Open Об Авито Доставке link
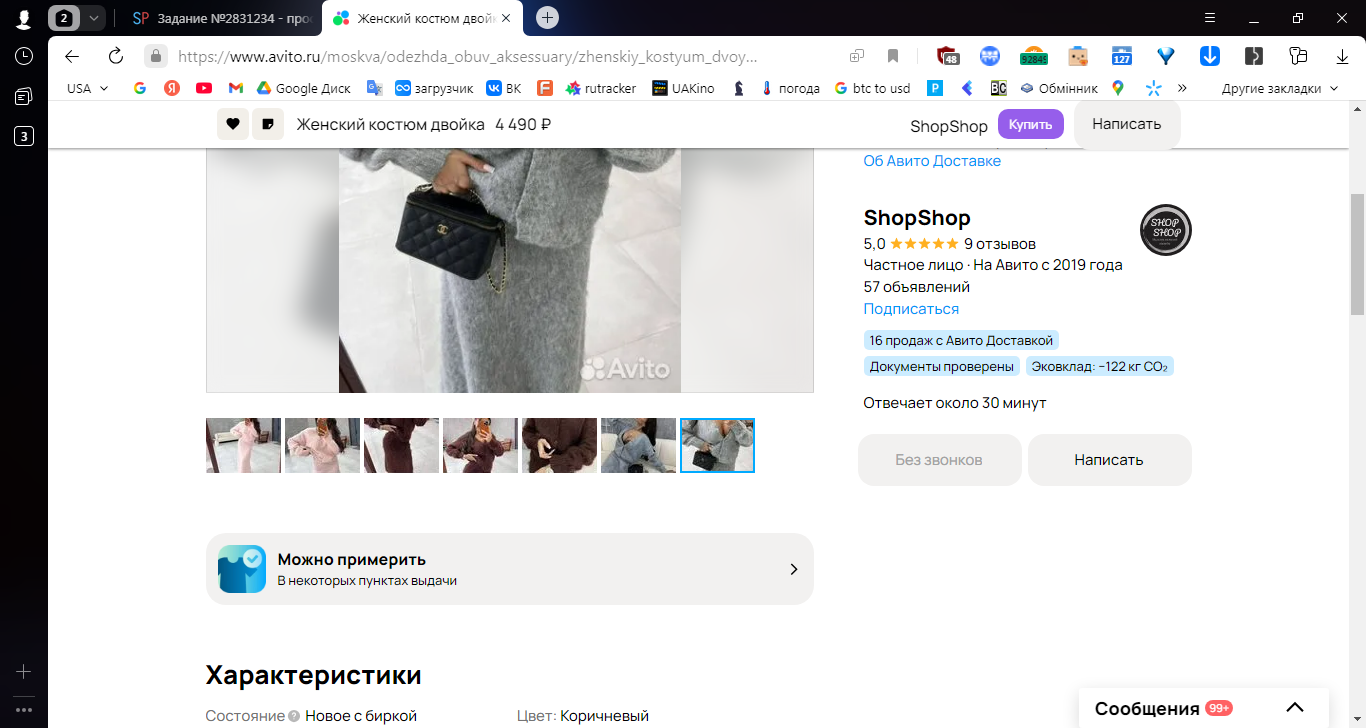 point(932,161)
